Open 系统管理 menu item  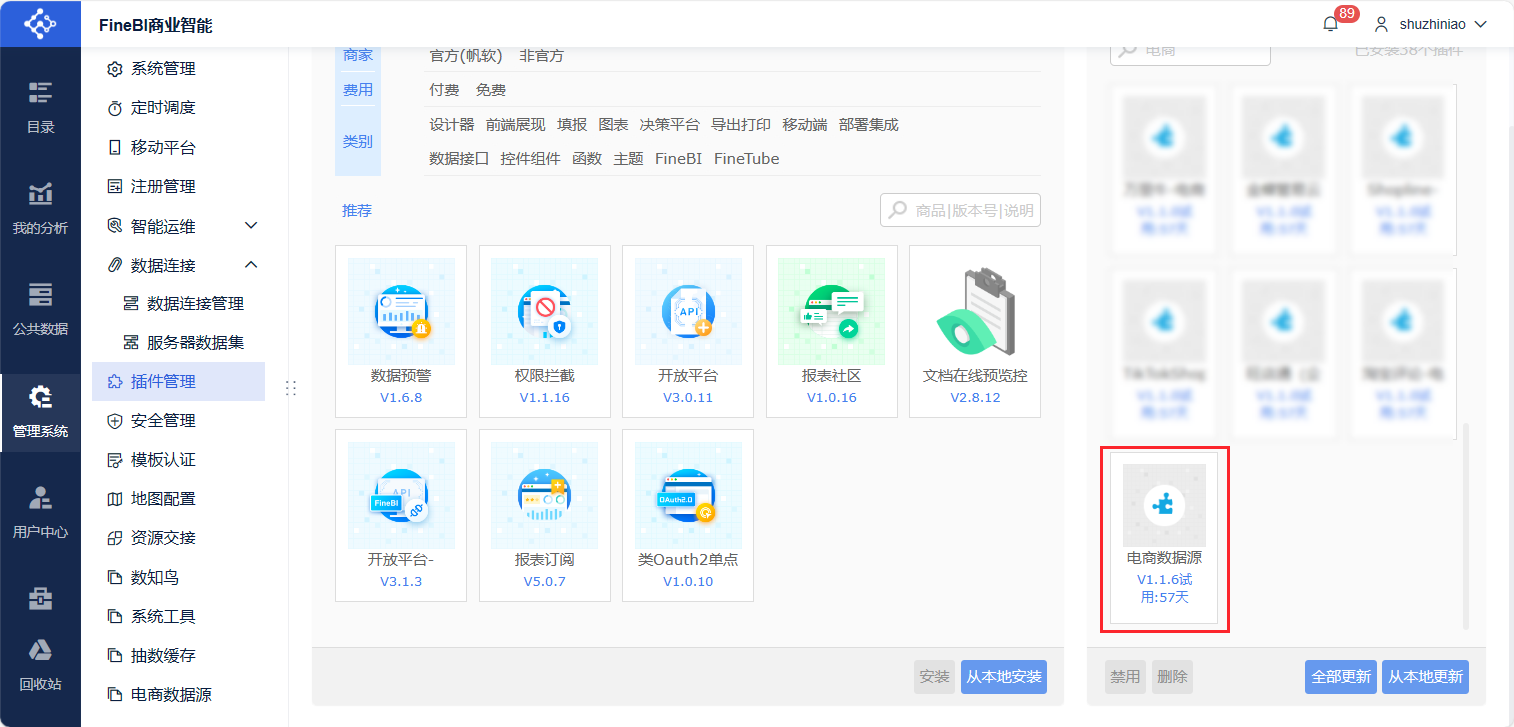tap(178, 69)
